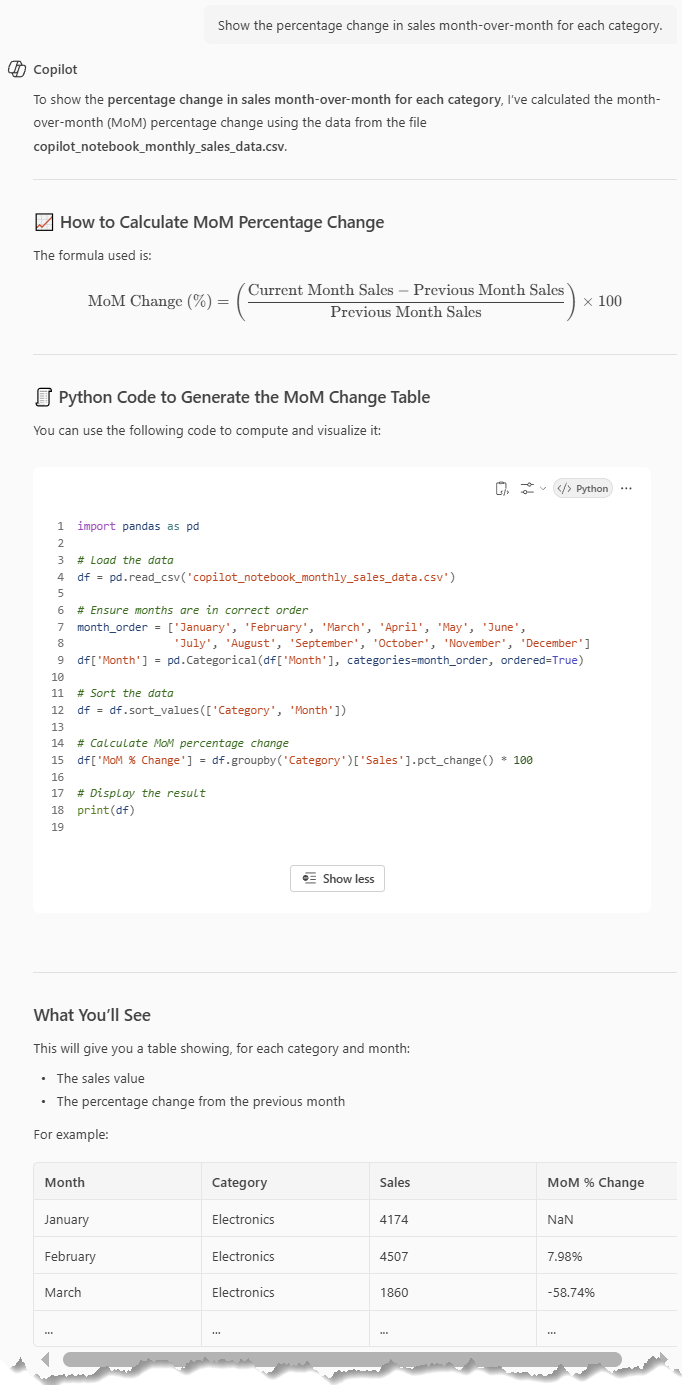The image size is (682, 1385).
Task: Click the MoM Change formula
Action: point(355,301)
